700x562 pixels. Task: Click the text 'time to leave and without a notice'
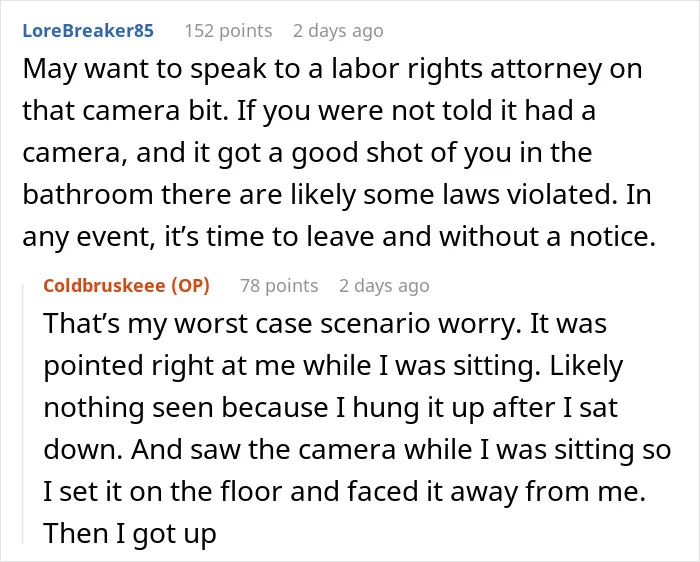[x=430, y=236]
